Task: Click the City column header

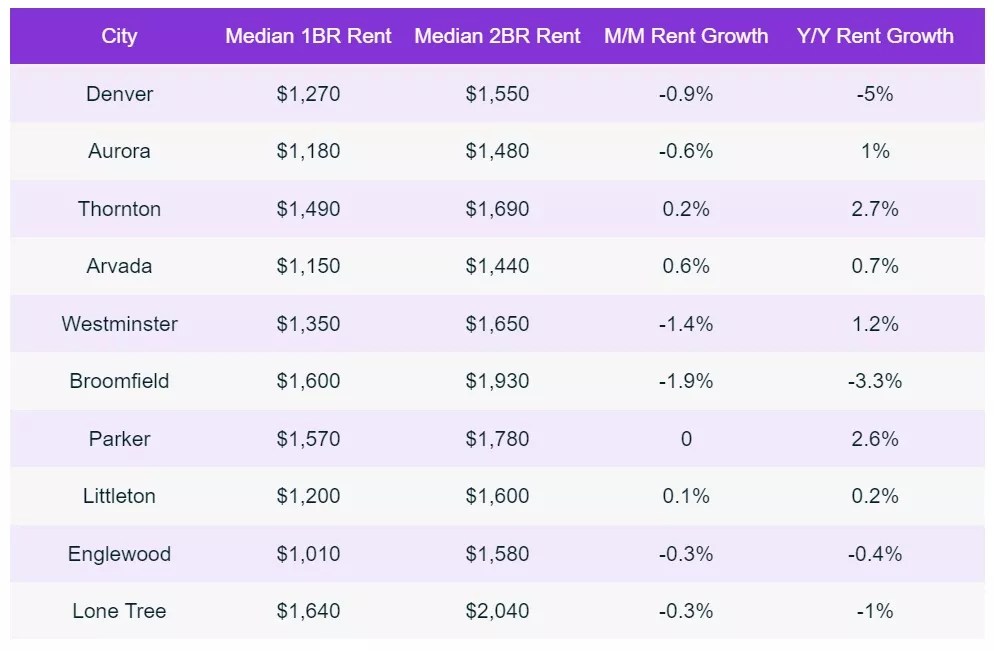Action: point(119,36)
